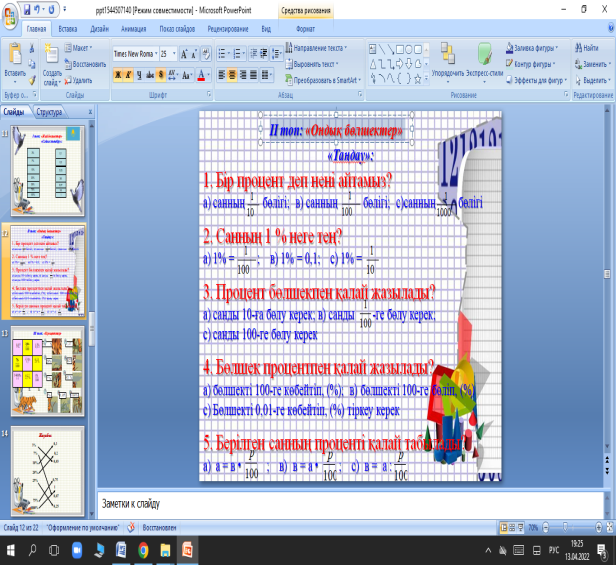Screen dimensions: 616x565
Task: Click the bulleted list icon
Action: tap(223, 54)
